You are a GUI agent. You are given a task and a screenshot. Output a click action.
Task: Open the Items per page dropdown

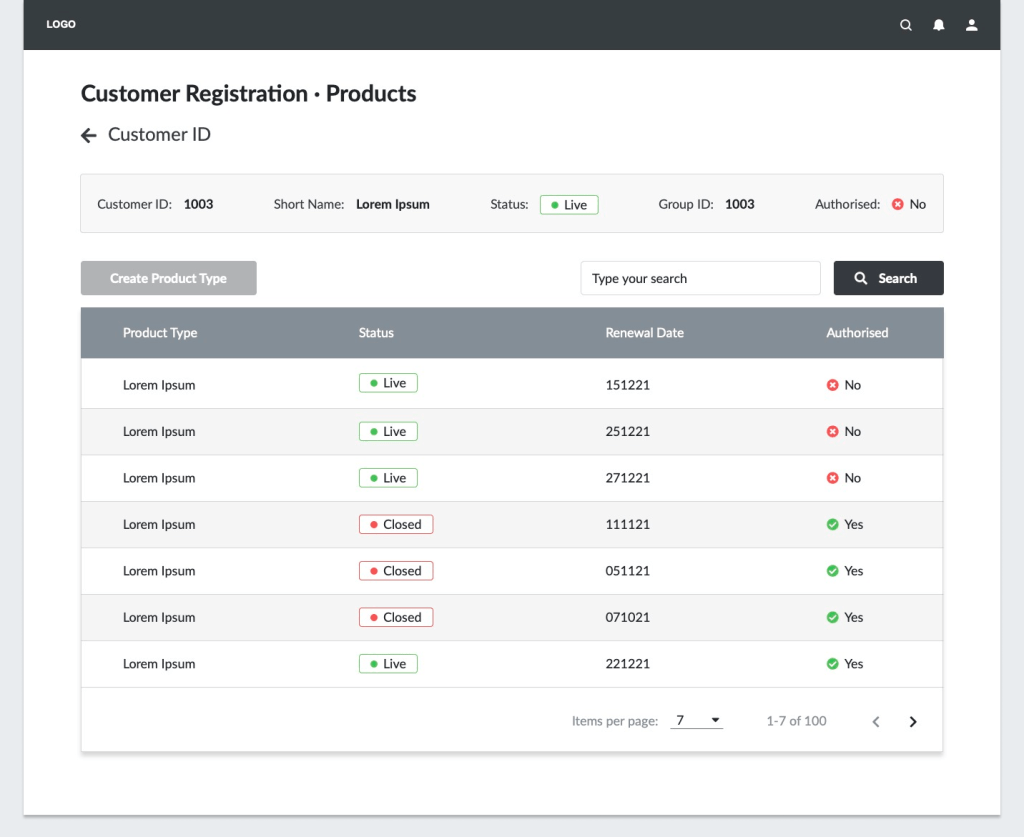coord(696,721)
